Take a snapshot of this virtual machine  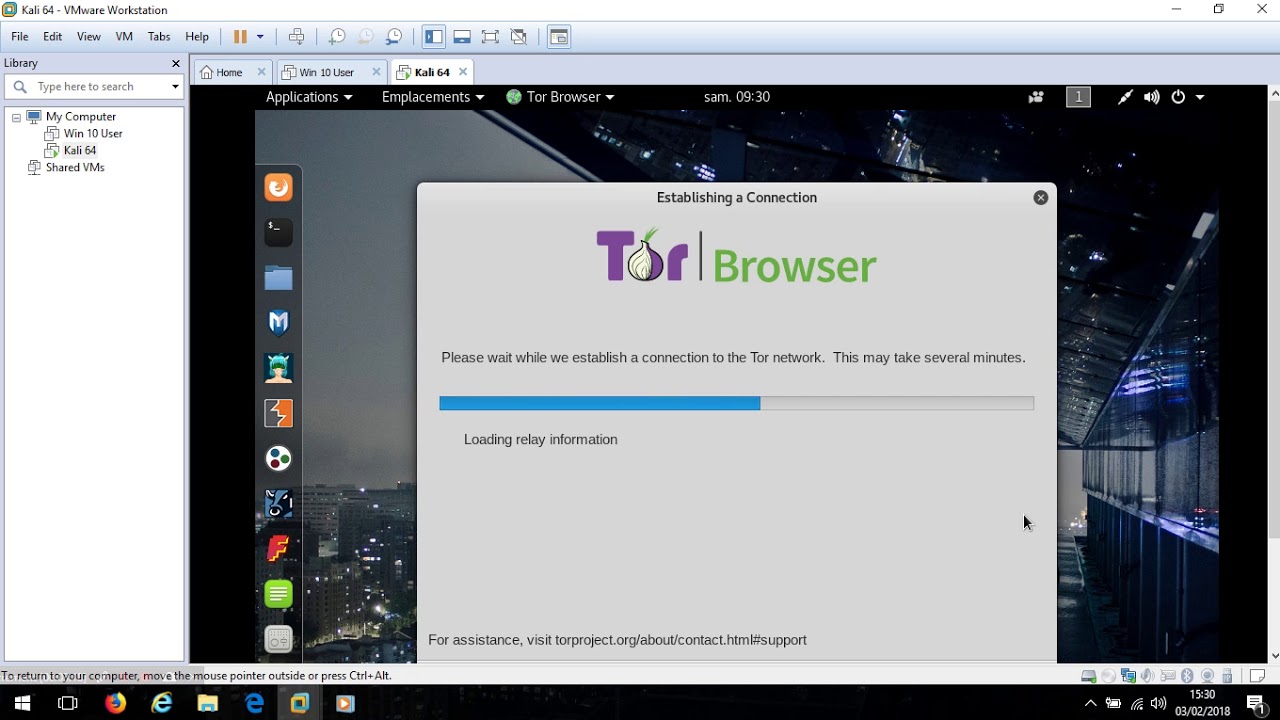(337, 37)
